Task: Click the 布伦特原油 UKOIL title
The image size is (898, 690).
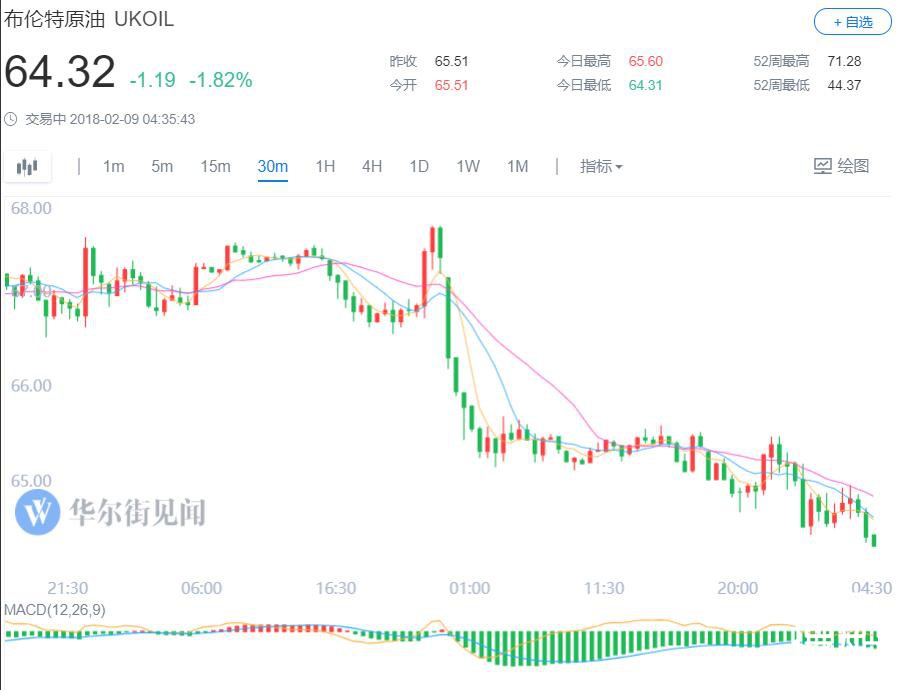Action: pos(89,19)
